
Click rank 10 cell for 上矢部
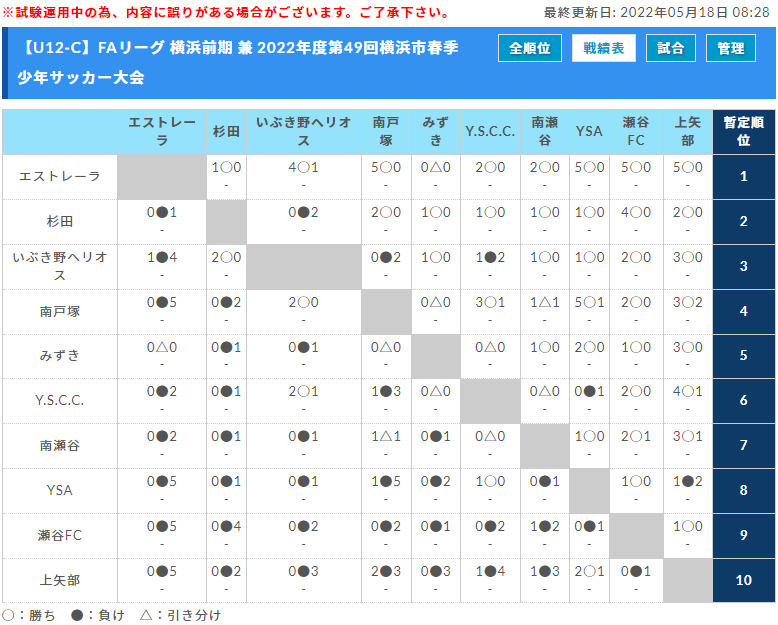[x=744, y=580]
